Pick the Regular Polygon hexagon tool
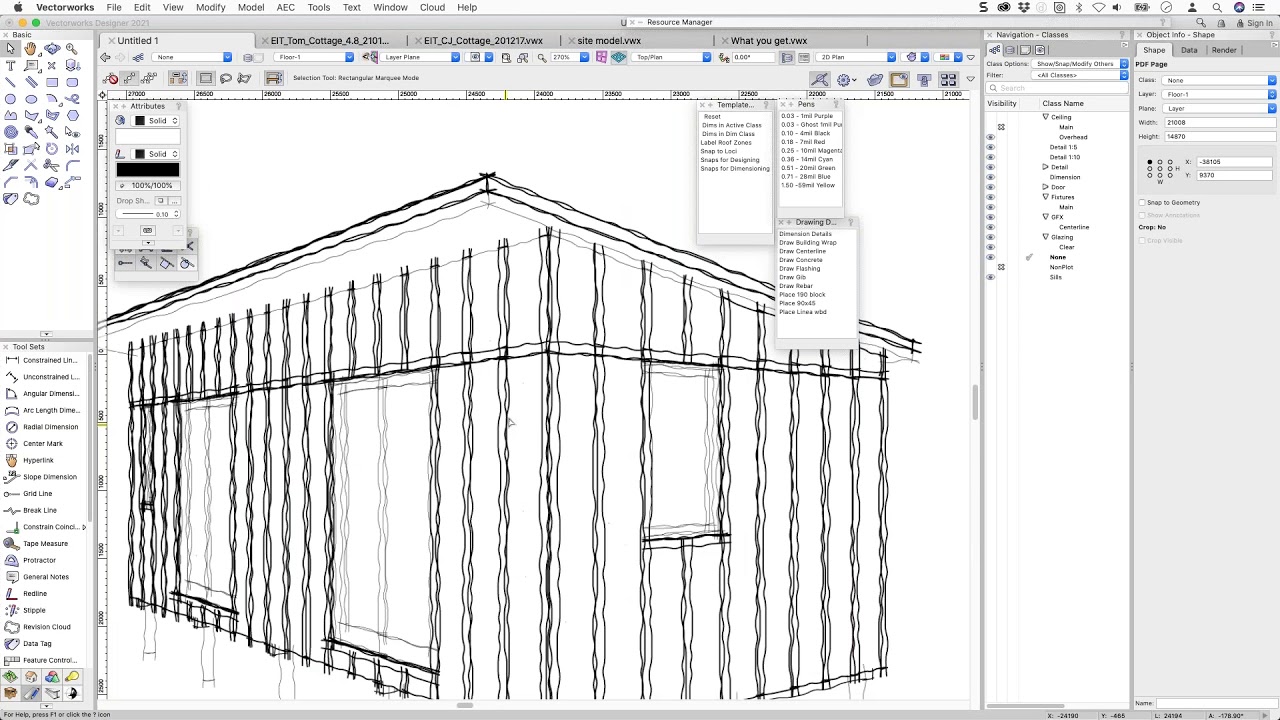1280x720 pixels. (x=72, y=116)
